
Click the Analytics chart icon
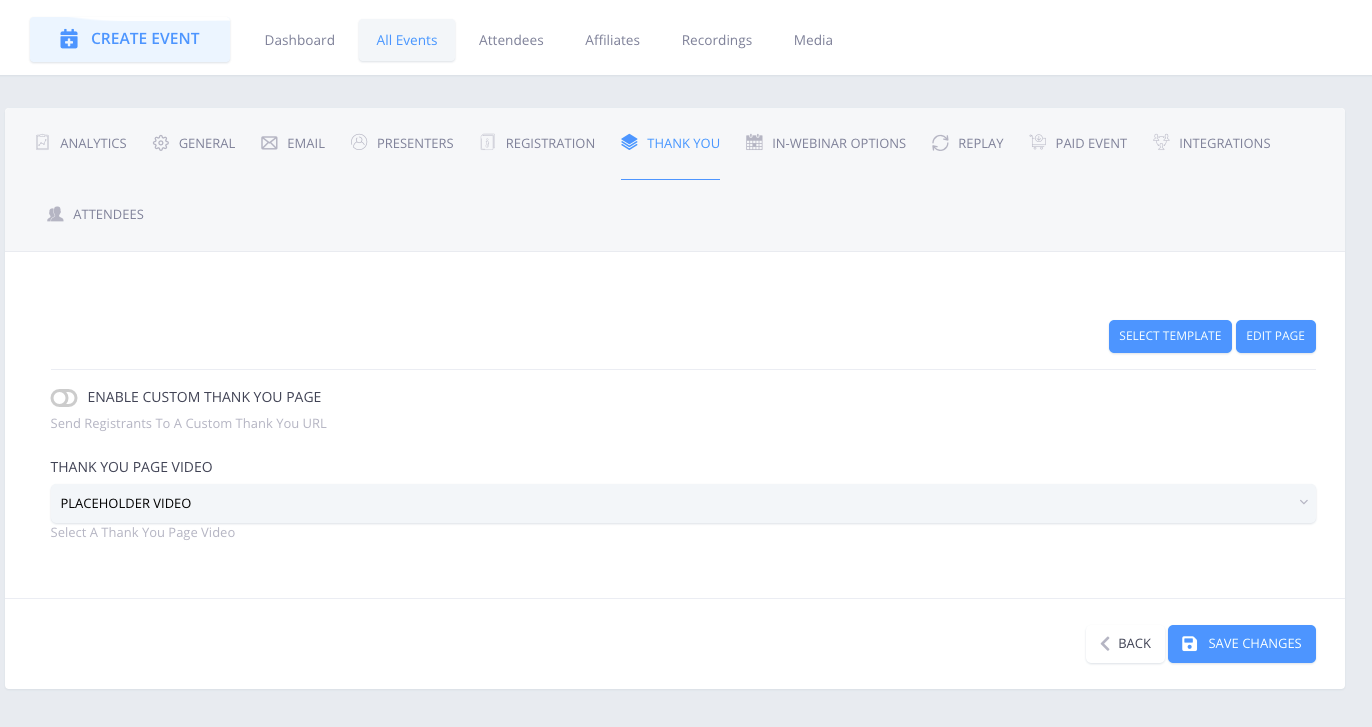(x=42, y=143)
